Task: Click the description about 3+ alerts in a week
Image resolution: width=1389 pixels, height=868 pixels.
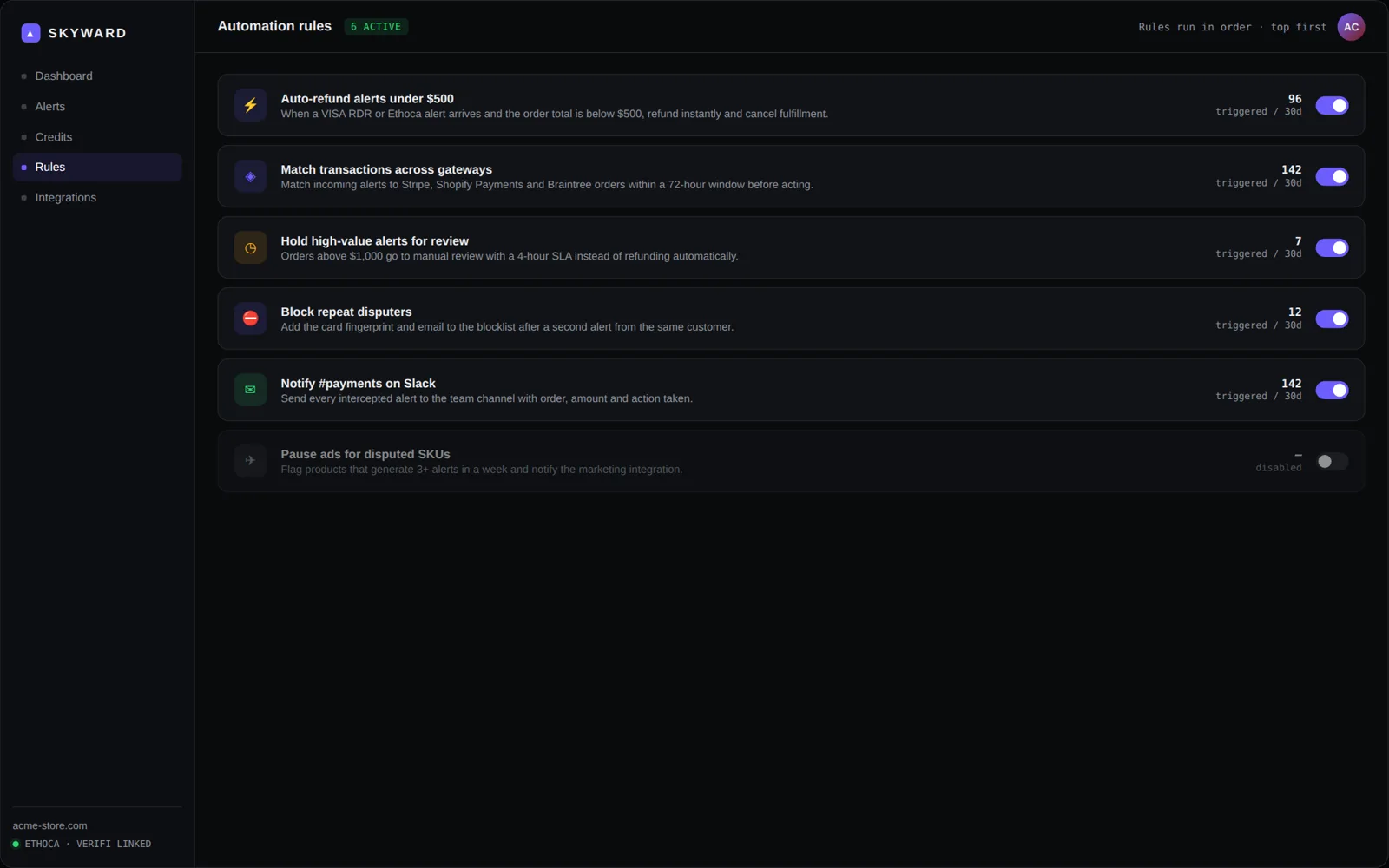Action: tap(481, 470)
